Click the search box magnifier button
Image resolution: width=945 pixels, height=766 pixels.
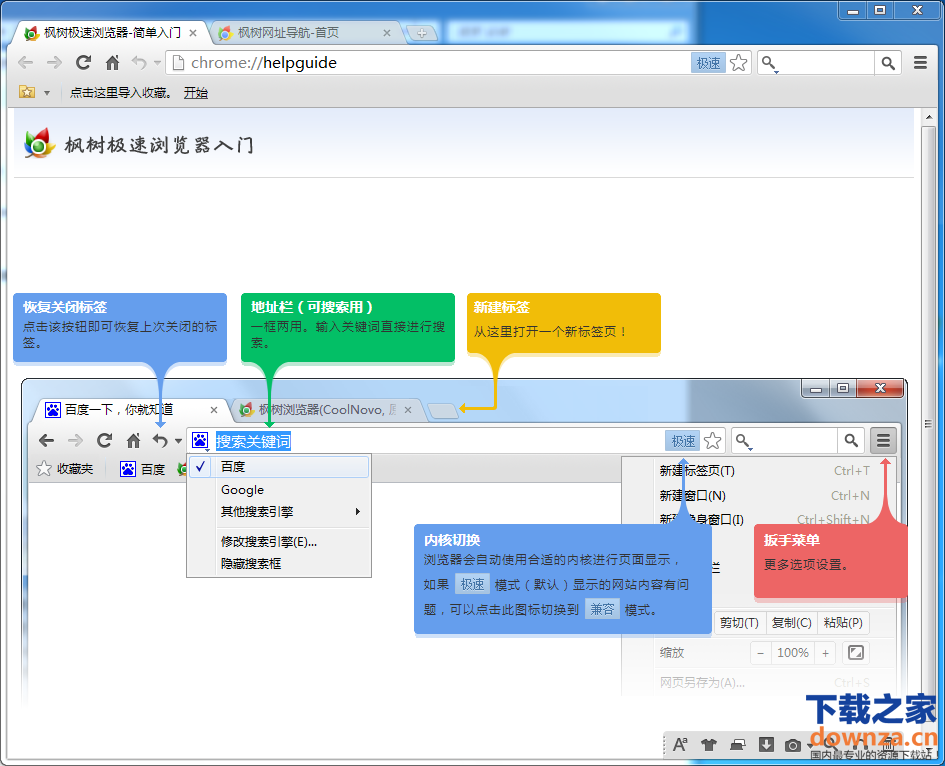tap(887, 63)
